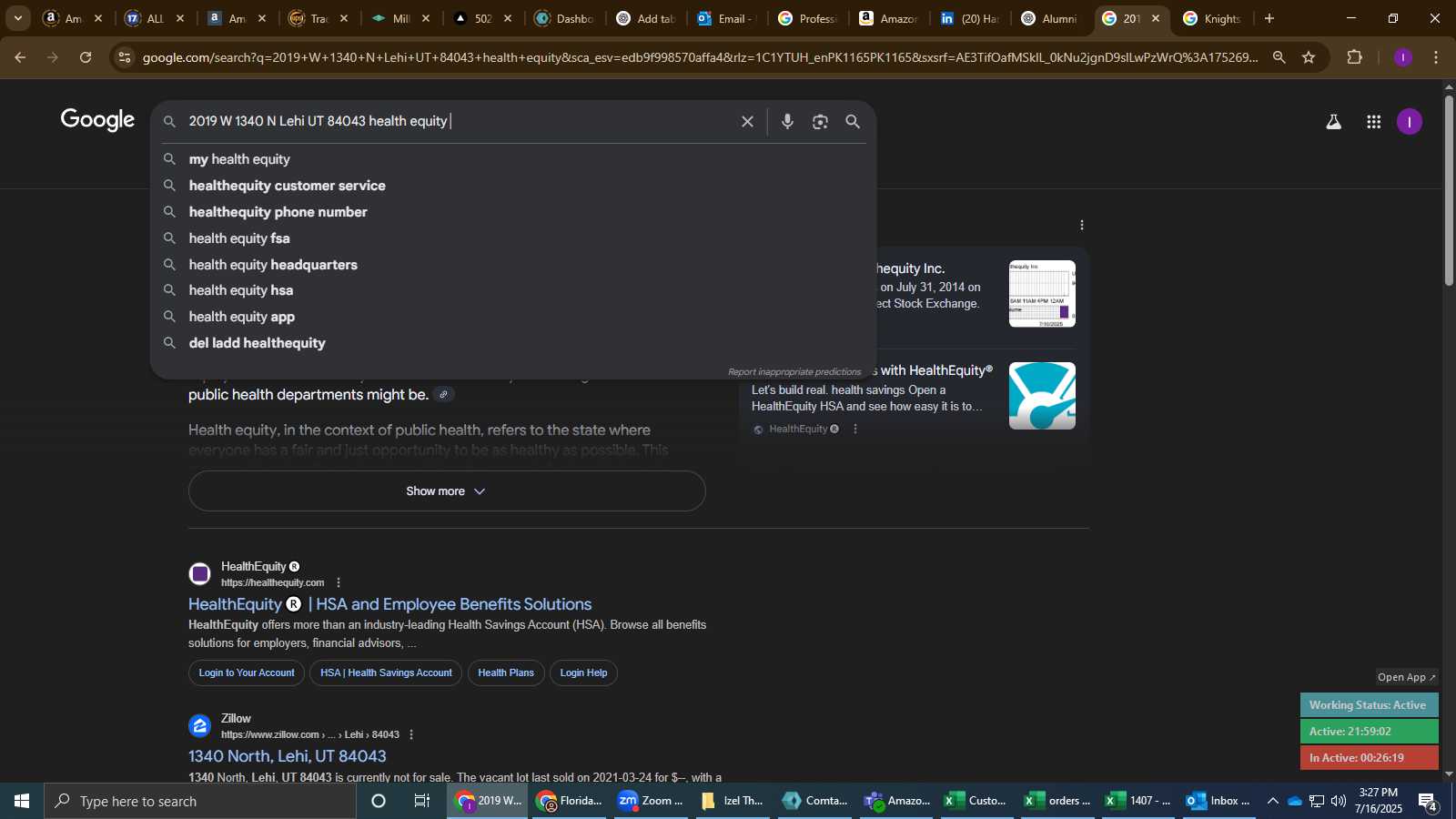Open Cortana circle icon in taskbar
This screenshot has width=1456, height=819.
pos(379,801)
